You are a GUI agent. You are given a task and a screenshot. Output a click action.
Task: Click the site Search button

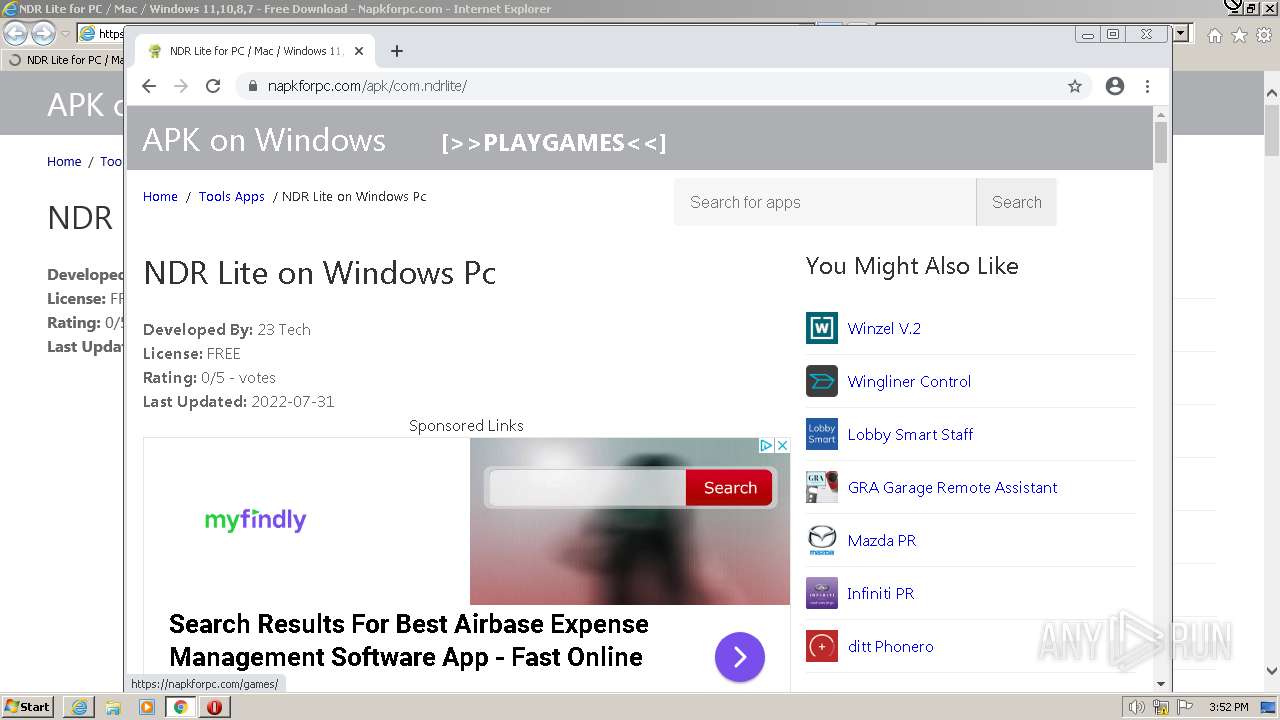(1016, 202)
